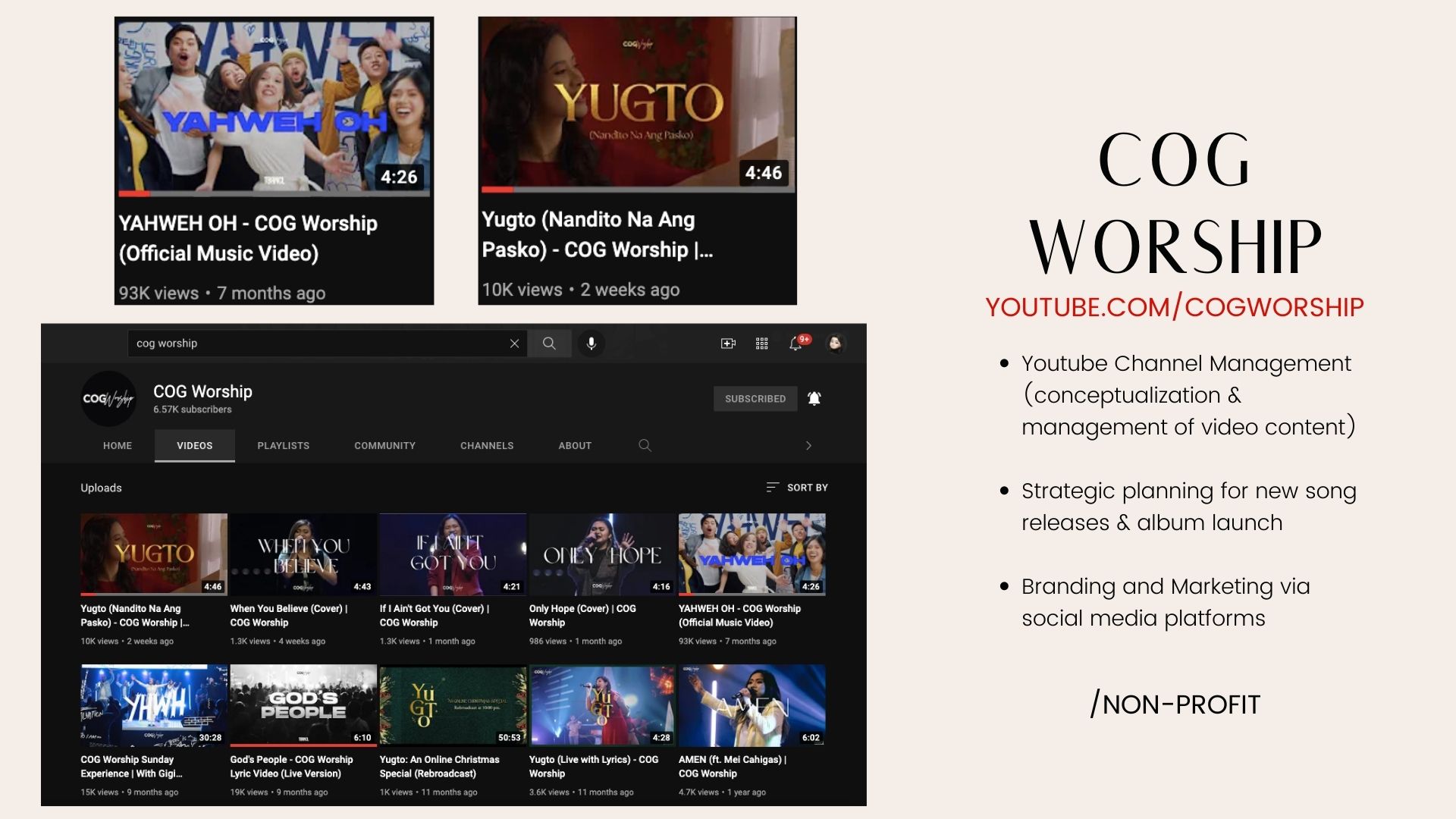The height and width of the screenshot is (819, 1456).
Task: Start voice search with microphone icon
Action: click(591, 344)
